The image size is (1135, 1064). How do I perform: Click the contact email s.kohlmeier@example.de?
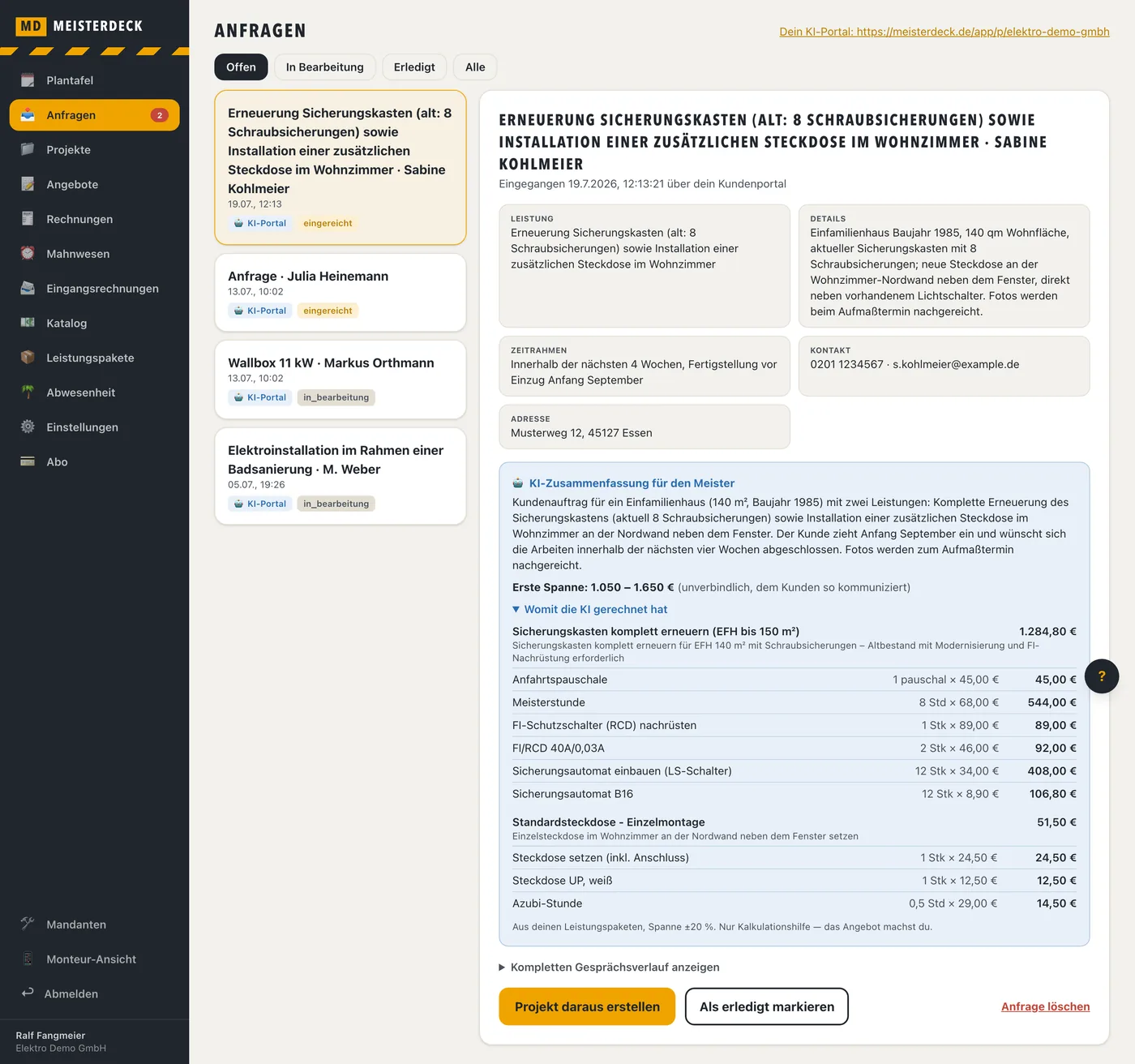pyautogui.click(x=956, y=364)
